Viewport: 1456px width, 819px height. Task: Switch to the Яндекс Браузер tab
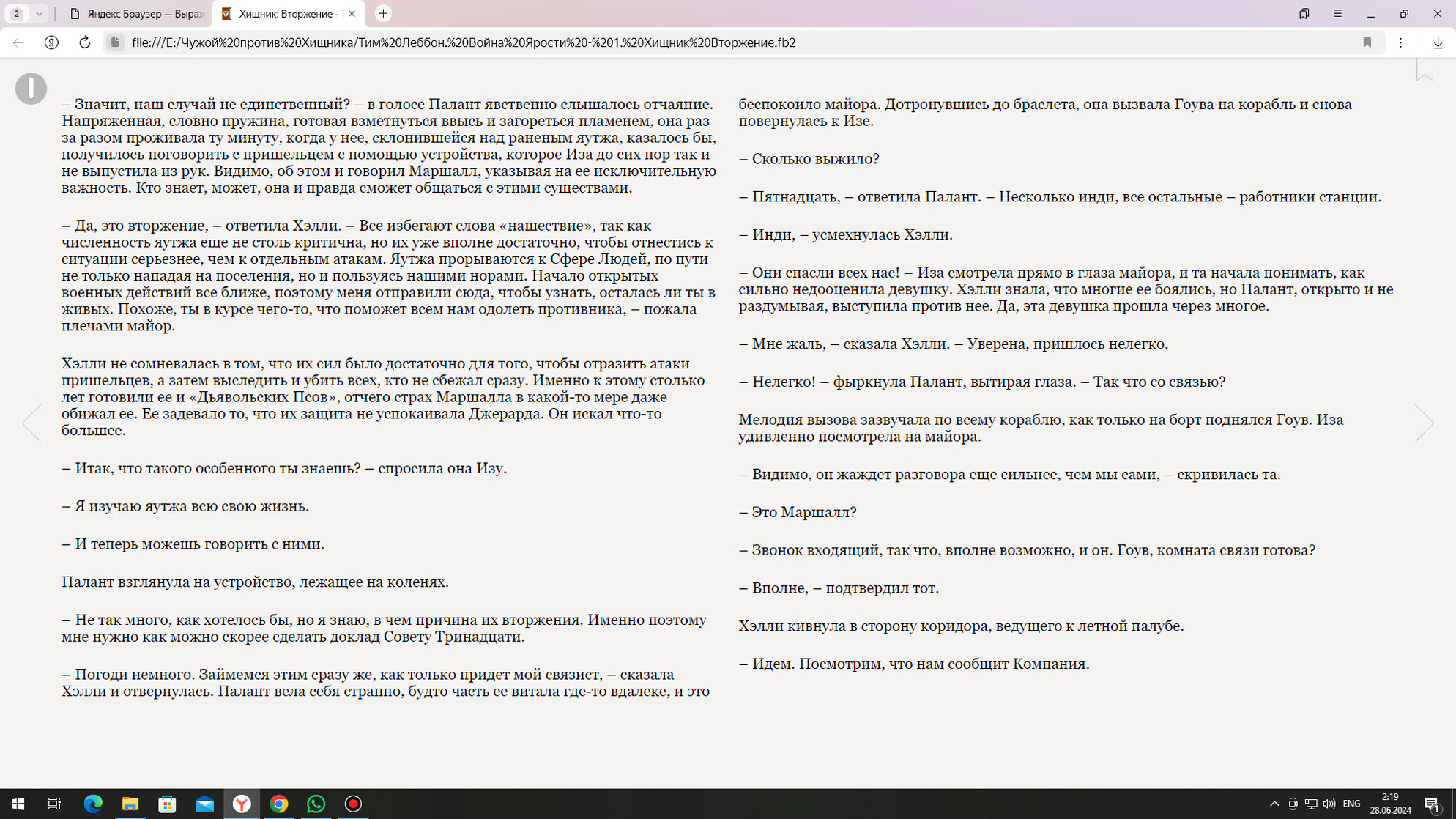[x=138, y=13]
